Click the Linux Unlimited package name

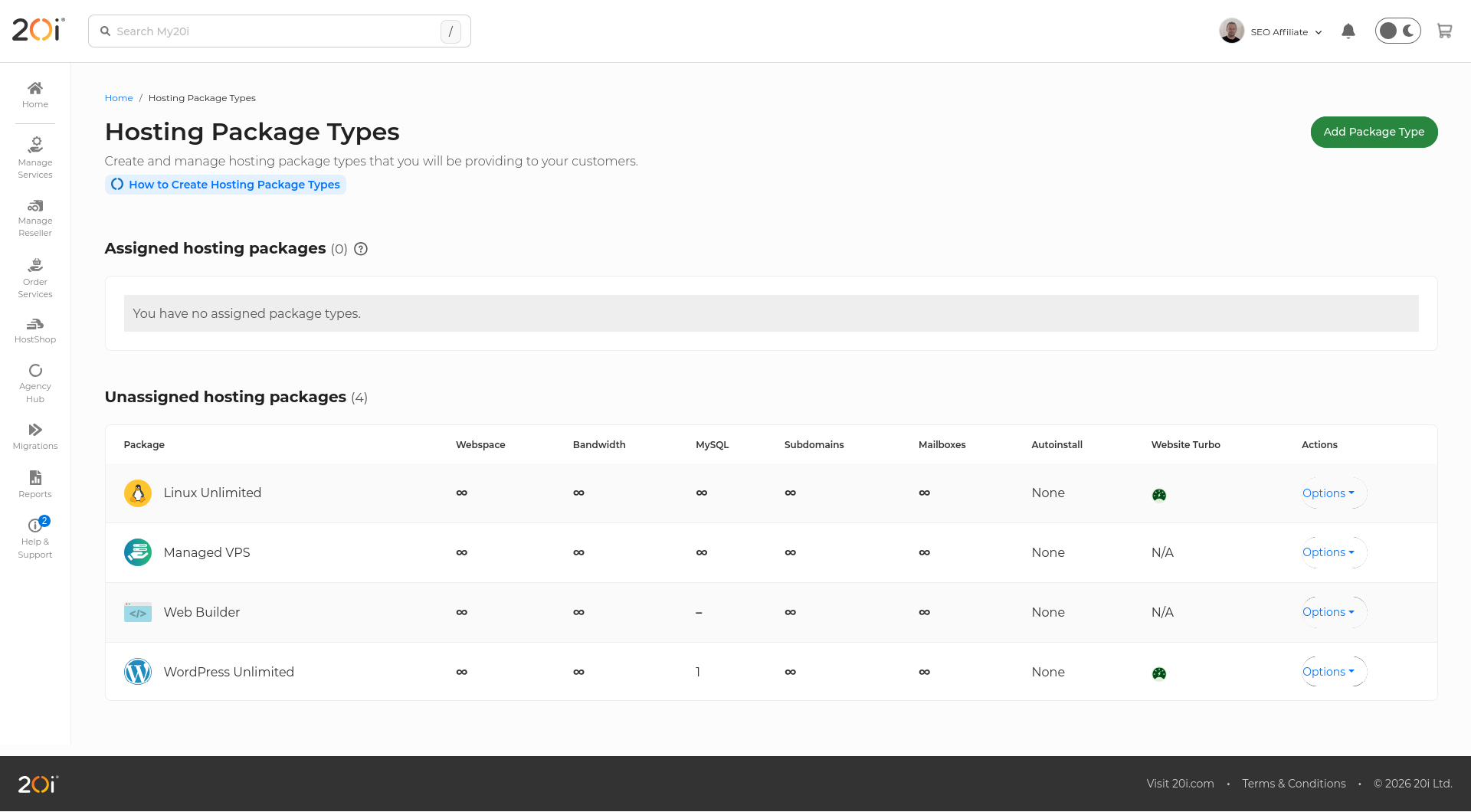click(212, 493)
